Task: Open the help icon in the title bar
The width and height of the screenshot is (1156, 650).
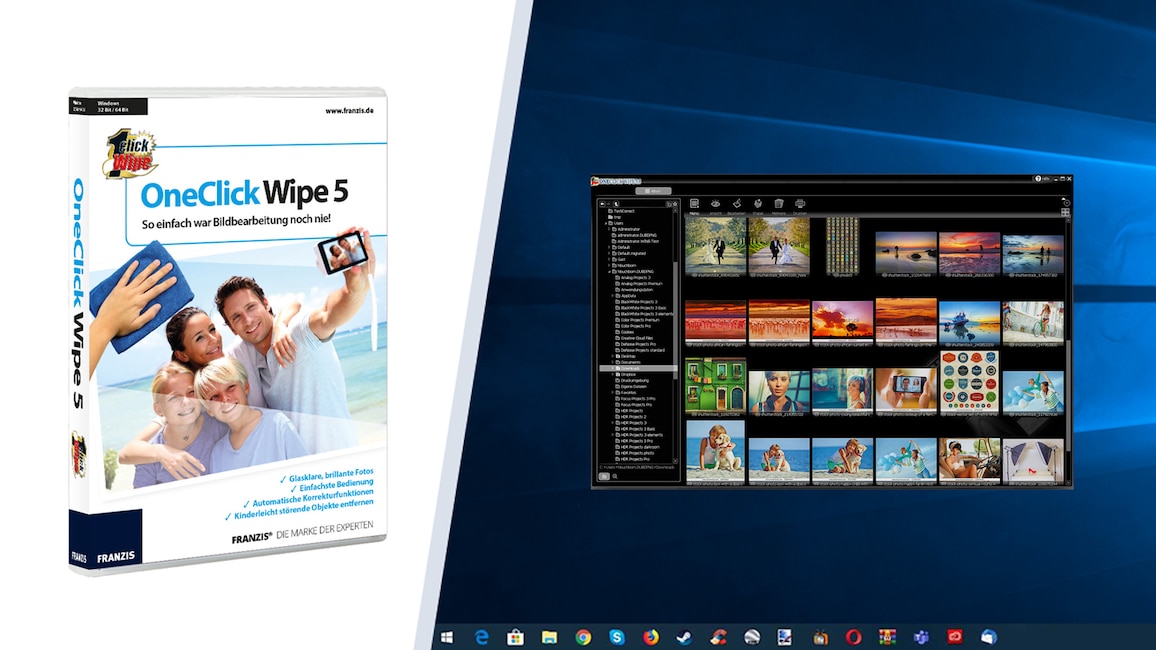Action: (1038, 179)
